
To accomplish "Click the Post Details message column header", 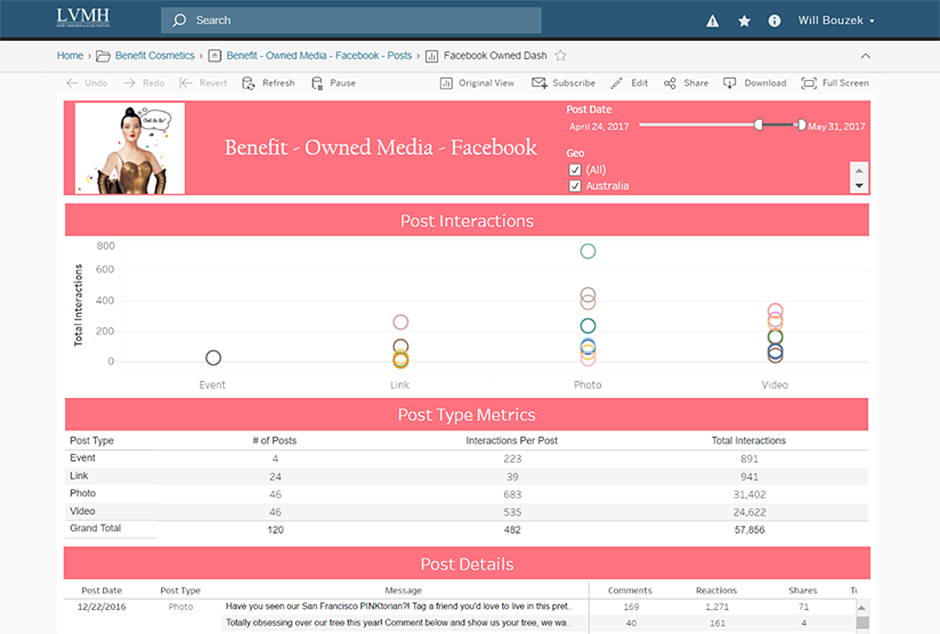I will (403, 590).
